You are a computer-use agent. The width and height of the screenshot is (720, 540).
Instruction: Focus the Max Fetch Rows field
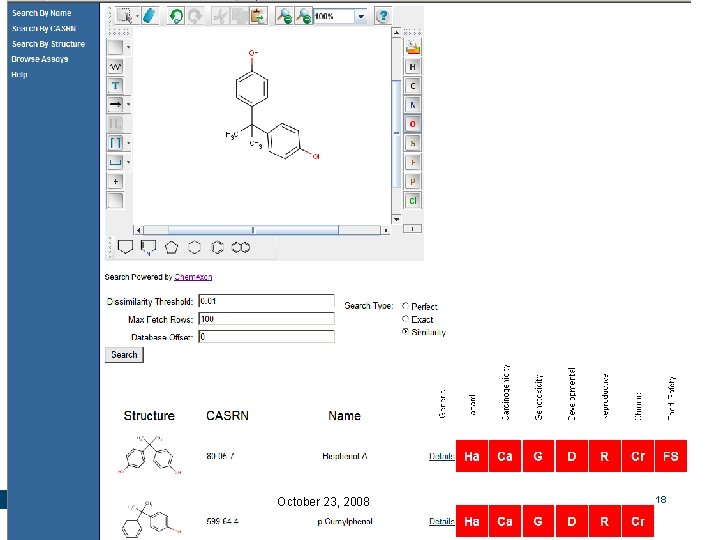(266, 319)
